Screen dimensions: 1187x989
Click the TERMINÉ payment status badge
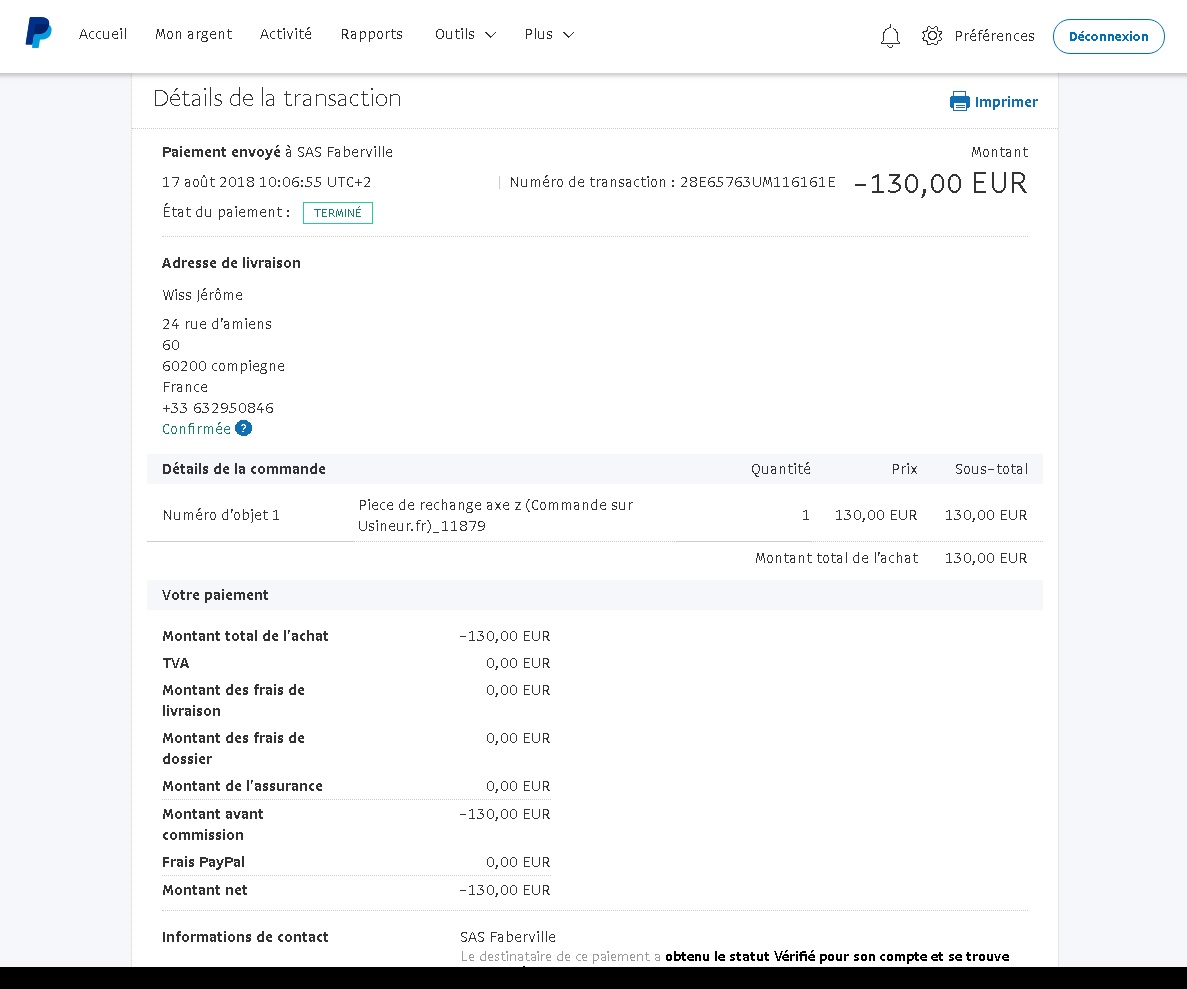[338, 213]
